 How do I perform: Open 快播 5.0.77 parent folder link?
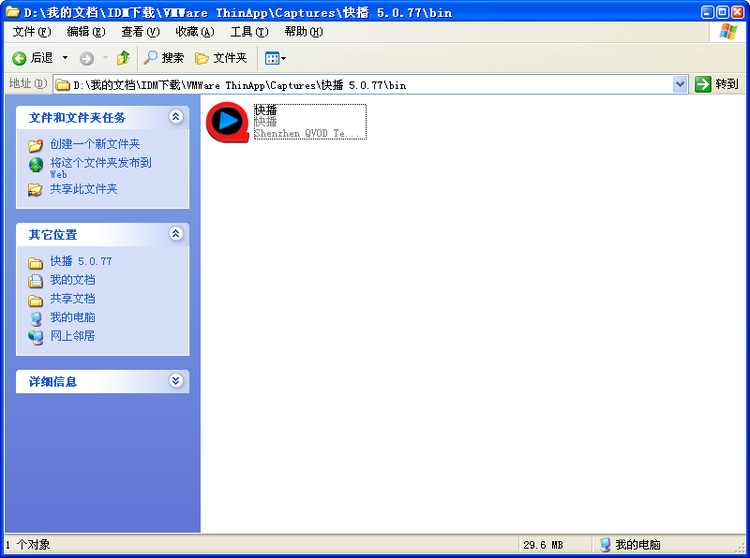click(81, 262)
